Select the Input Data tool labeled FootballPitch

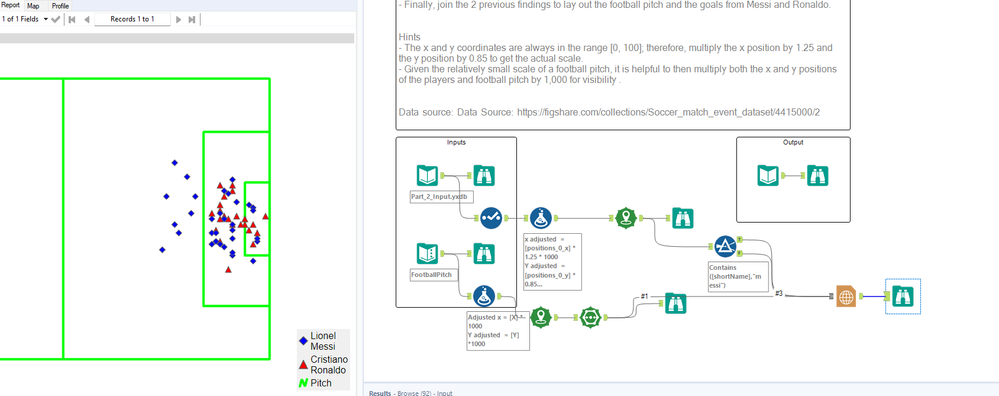[x=427, y=254]
